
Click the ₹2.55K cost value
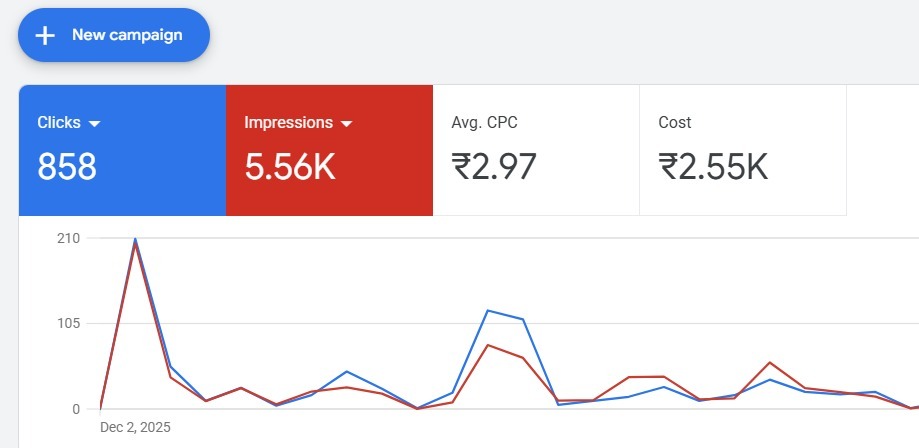pyautogui.click(x=713, y=167)
